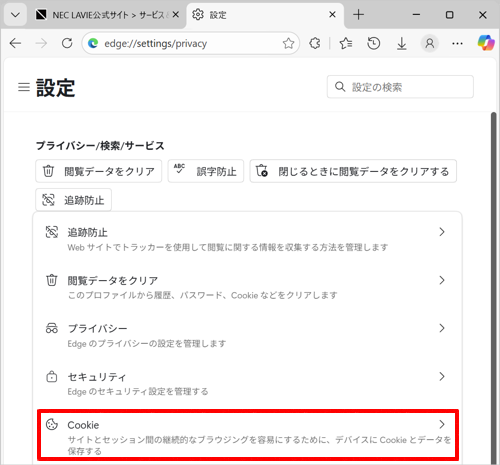Focus the address bar showing edge://settings/privacy

pyautogui.click(x=191, y=43)
